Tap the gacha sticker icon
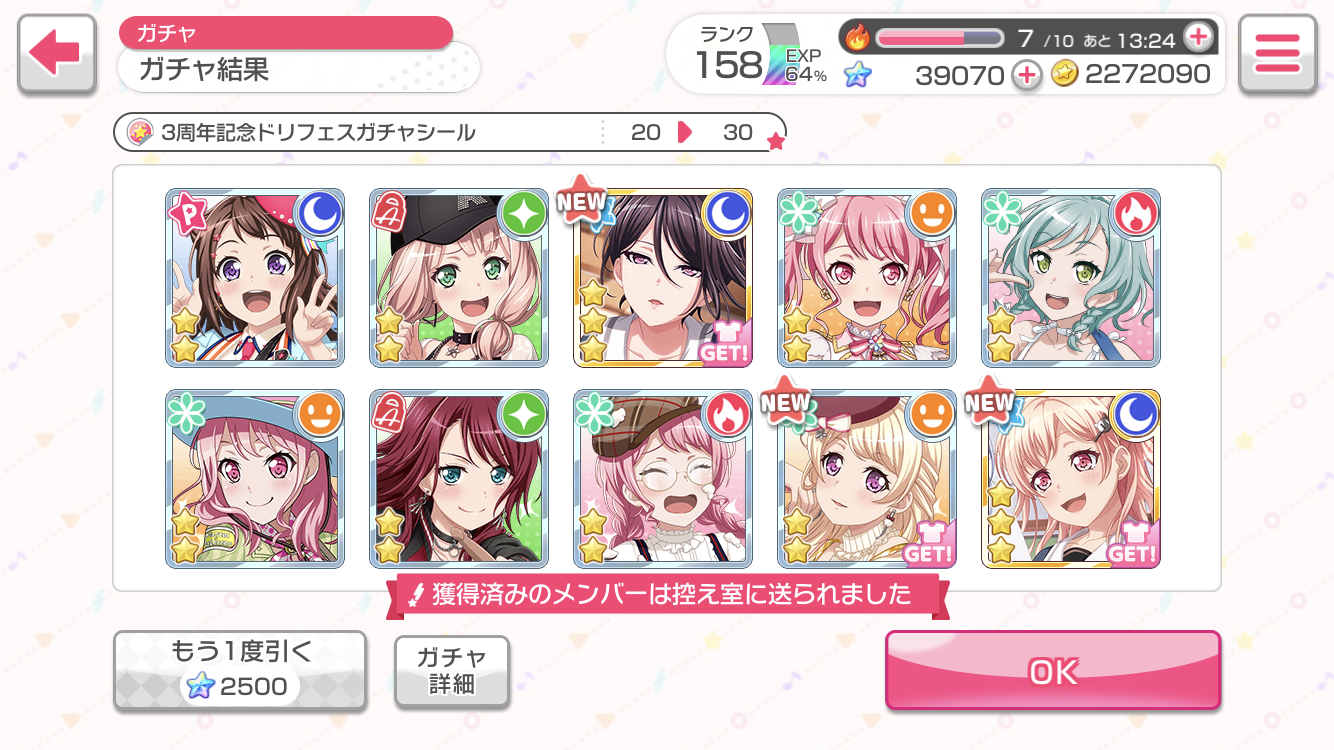The width and height of the screenshot is (1334, 750). pyautogui.click(x=140, y=132)
